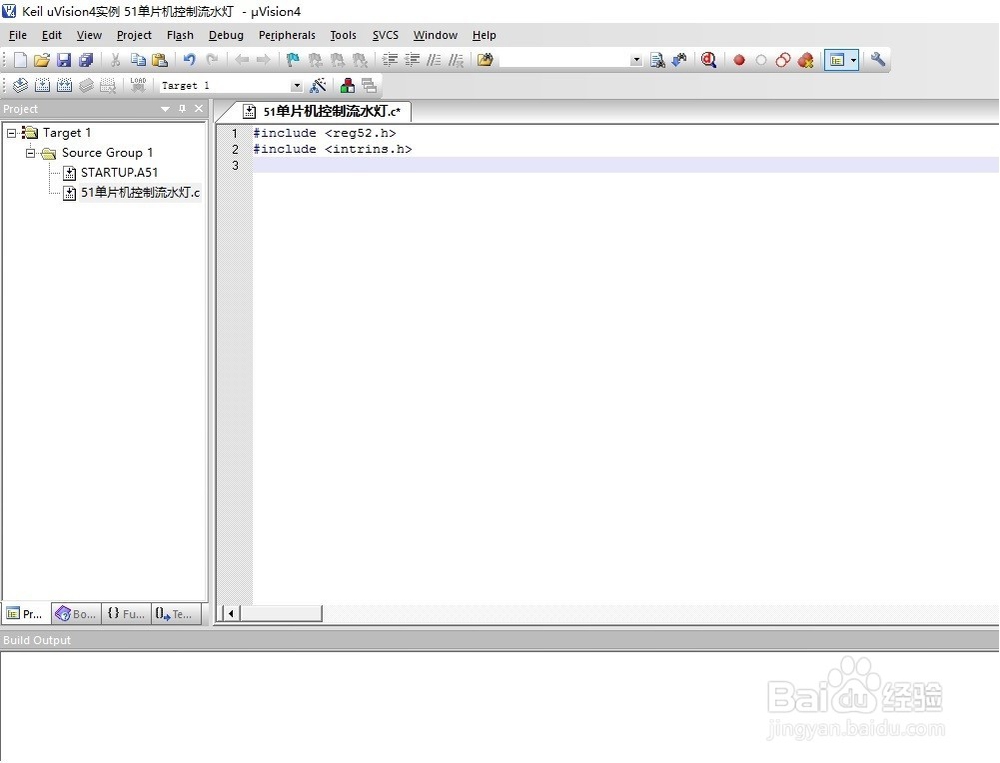Open Options for Target wand icon

(318, 85)
